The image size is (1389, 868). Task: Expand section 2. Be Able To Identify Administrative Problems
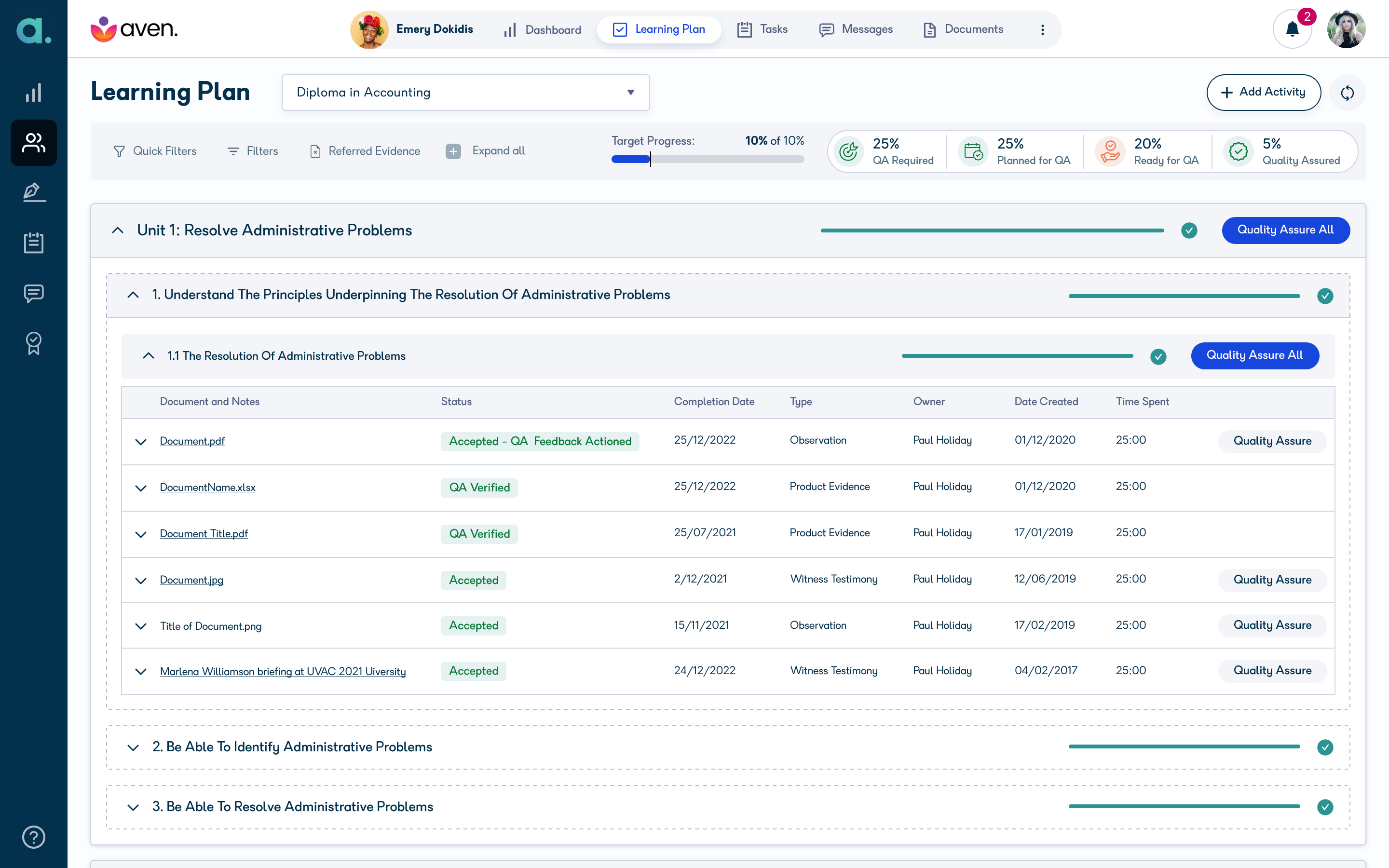click(x=133, y=747)
